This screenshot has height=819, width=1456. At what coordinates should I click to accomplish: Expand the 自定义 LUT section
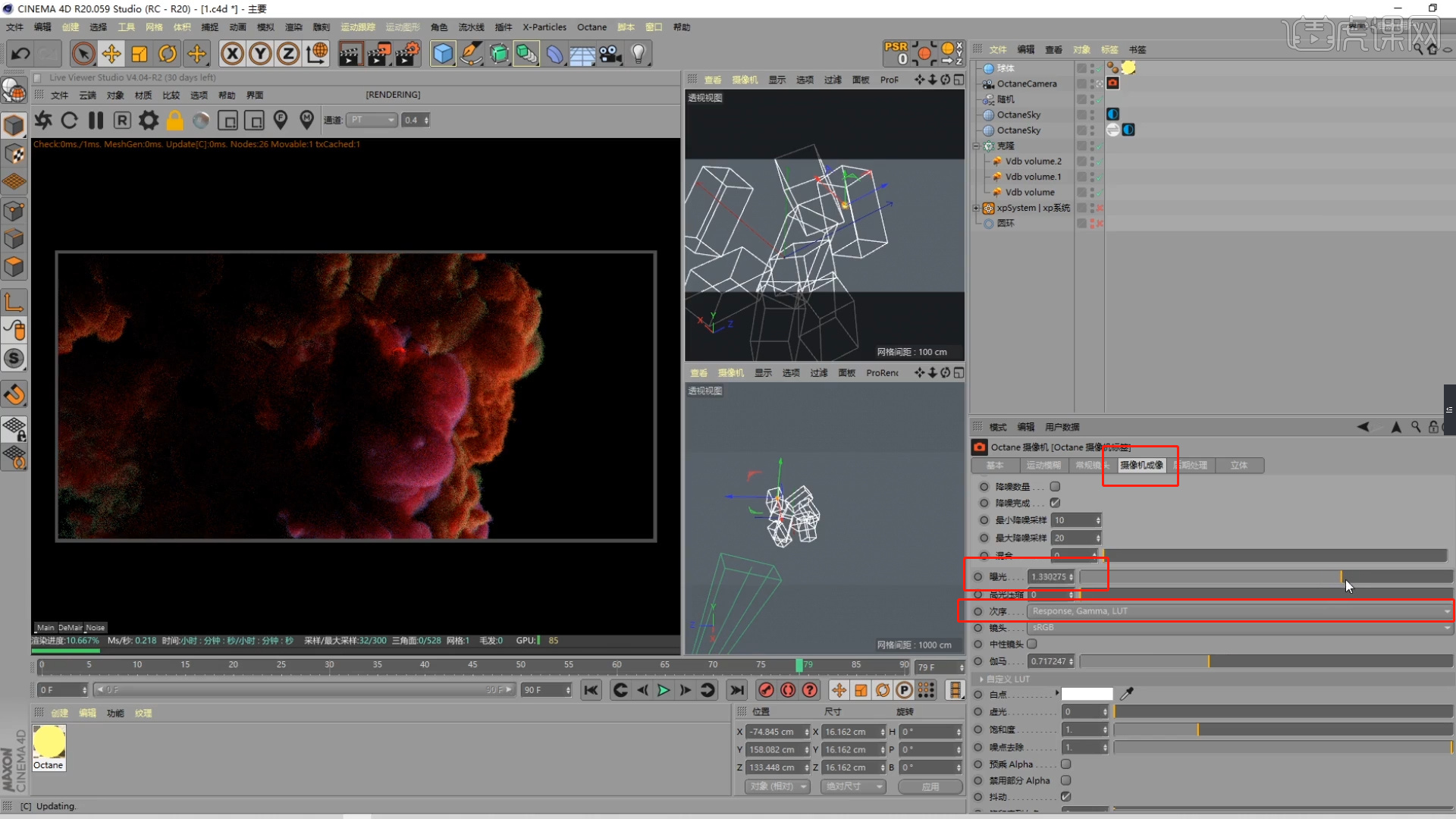984,679
